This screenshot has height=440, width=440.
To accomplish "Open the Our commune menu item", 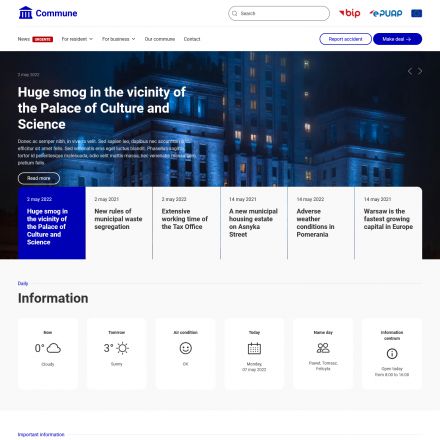I will click(x=160, y=39).
